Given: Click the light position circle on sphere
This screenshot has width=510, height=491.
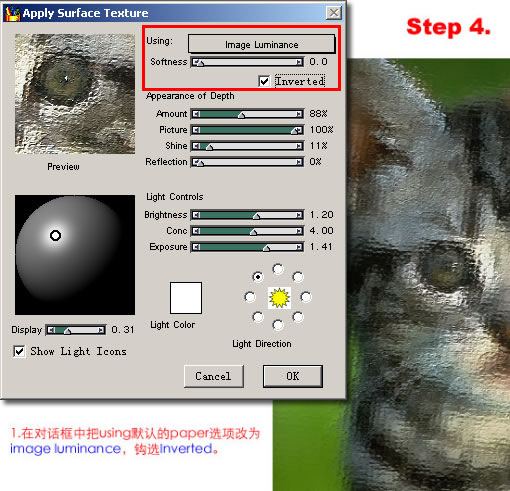Looking at the screenshot, I should pyautogui.click(x=55, y=235).
